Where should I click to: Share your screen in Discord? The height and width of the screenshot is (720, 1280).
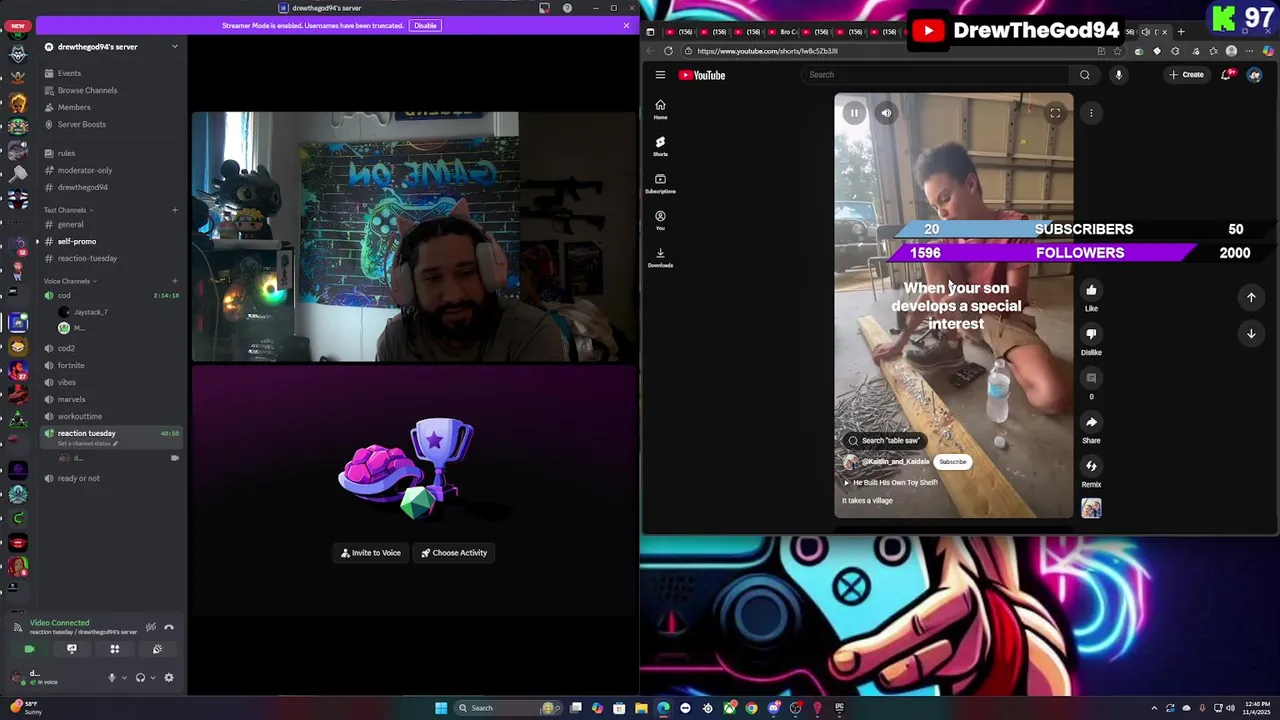click(x=72, y=649)
